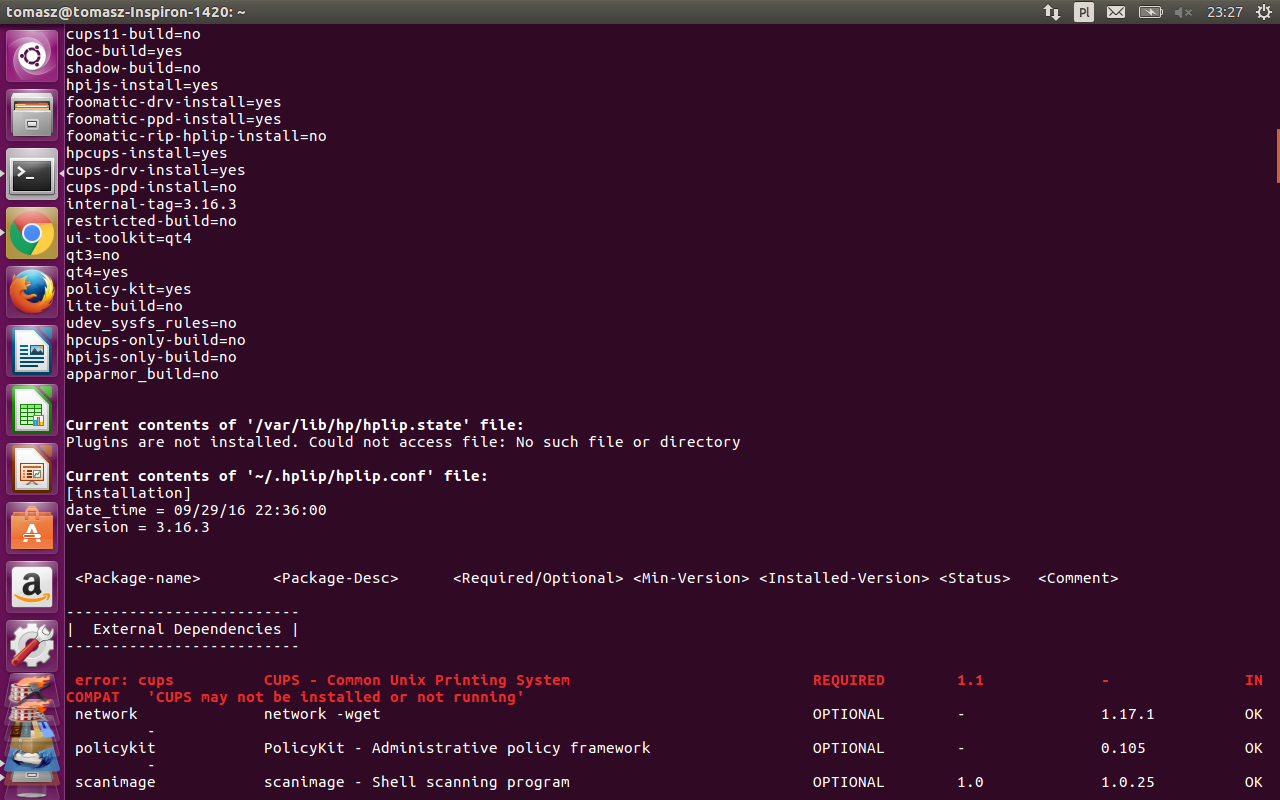Click the '~/.hplip/hplip.conf' heading line
The image size is (1280, 800).
click(x=277, y=476)
